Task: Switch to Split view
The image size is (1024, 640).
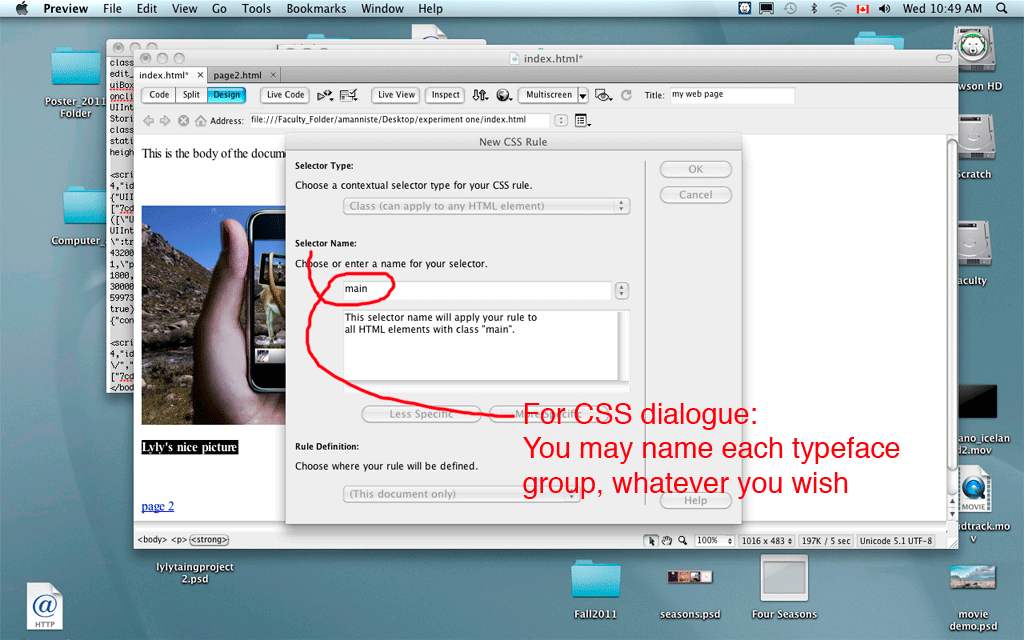Action: [191, 95]
